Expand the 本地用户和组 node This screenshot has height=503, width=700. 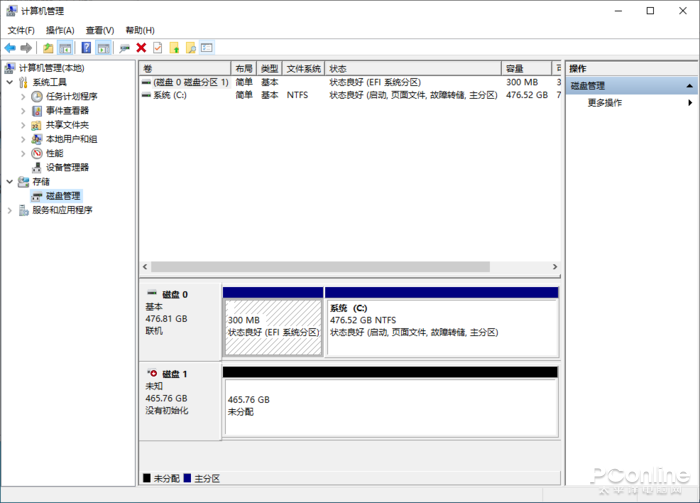[23, 139]
